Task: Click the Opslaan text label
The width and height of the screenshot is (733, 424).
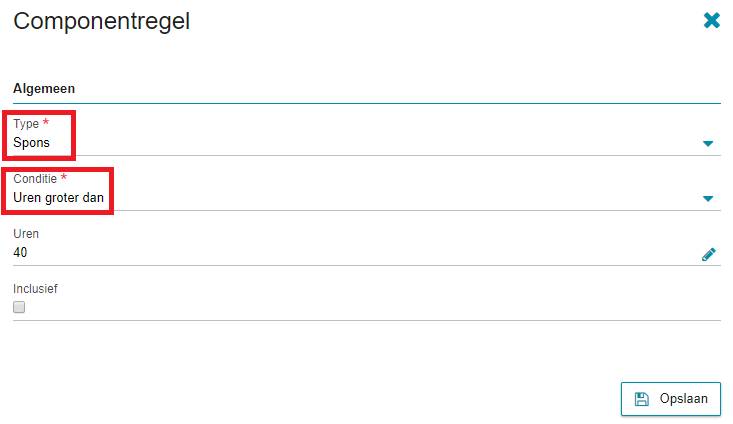Action: point(683,399)
